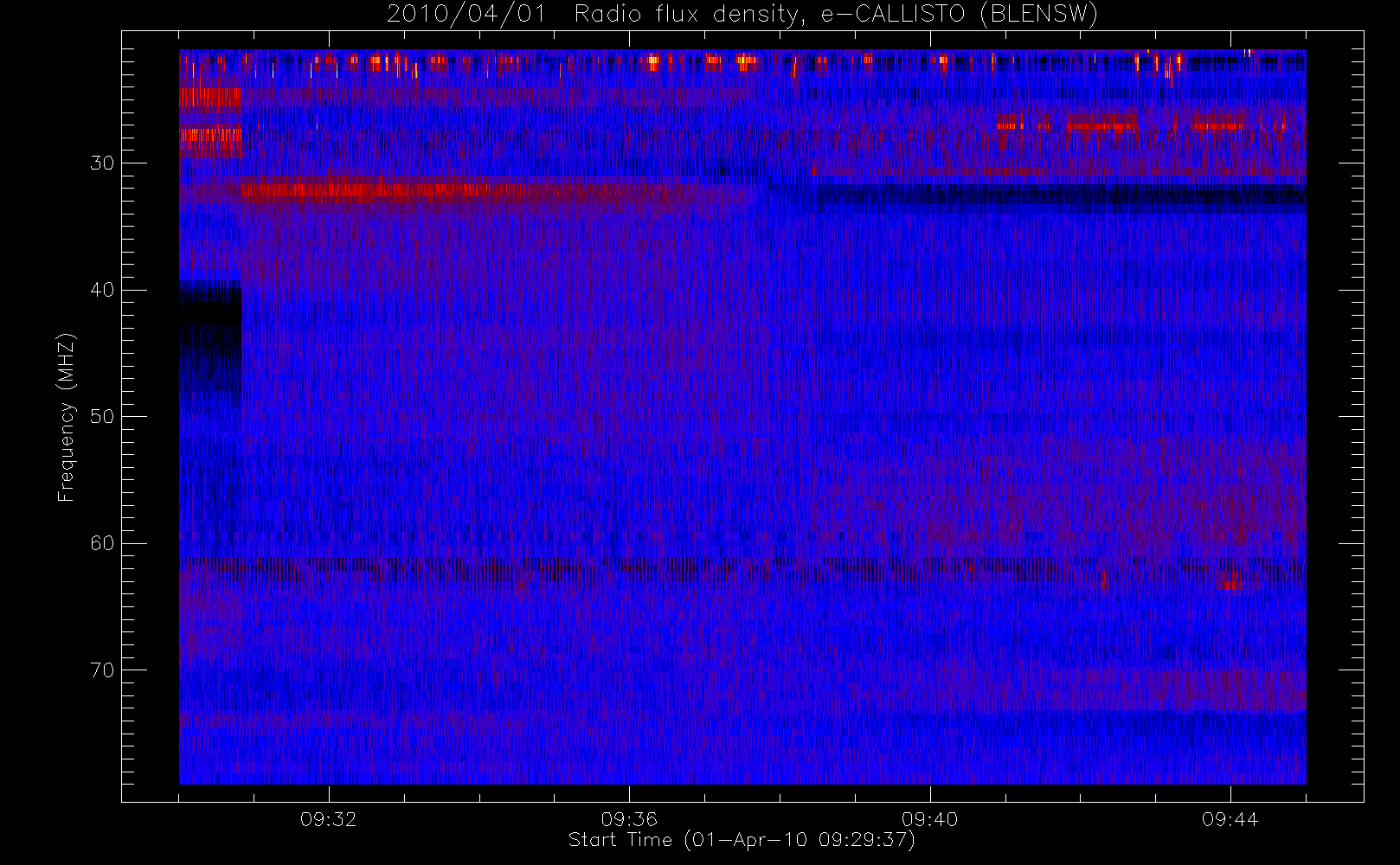
Task: Click the 09:40 time tick label
Action: (929, 819)
